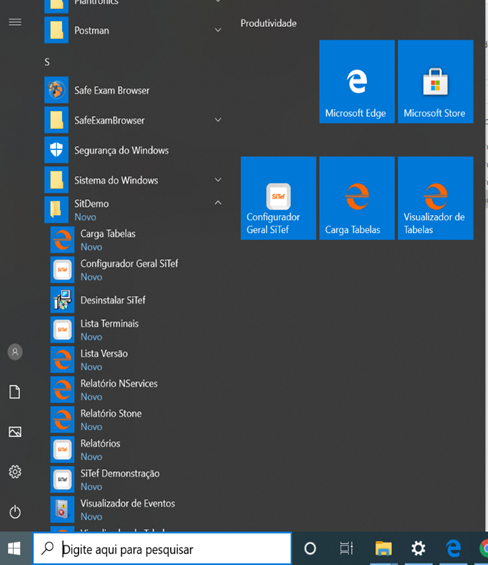488x565 pixels.
Task: Open Documents icon in Start sidebar
Action: point(15,392)
